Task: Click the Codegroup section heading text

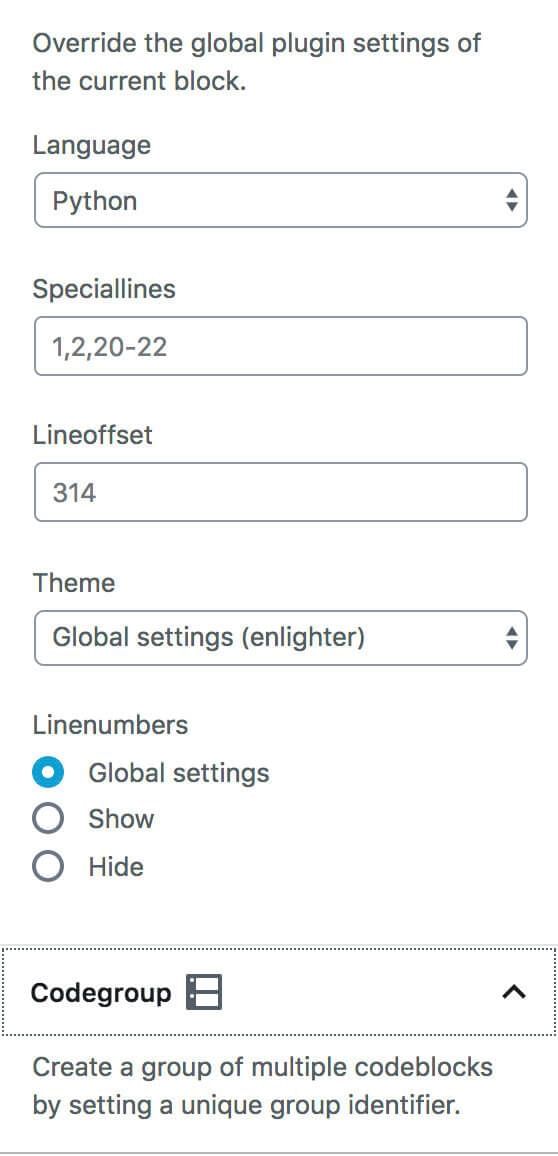Action: click(x=101, y=993)
